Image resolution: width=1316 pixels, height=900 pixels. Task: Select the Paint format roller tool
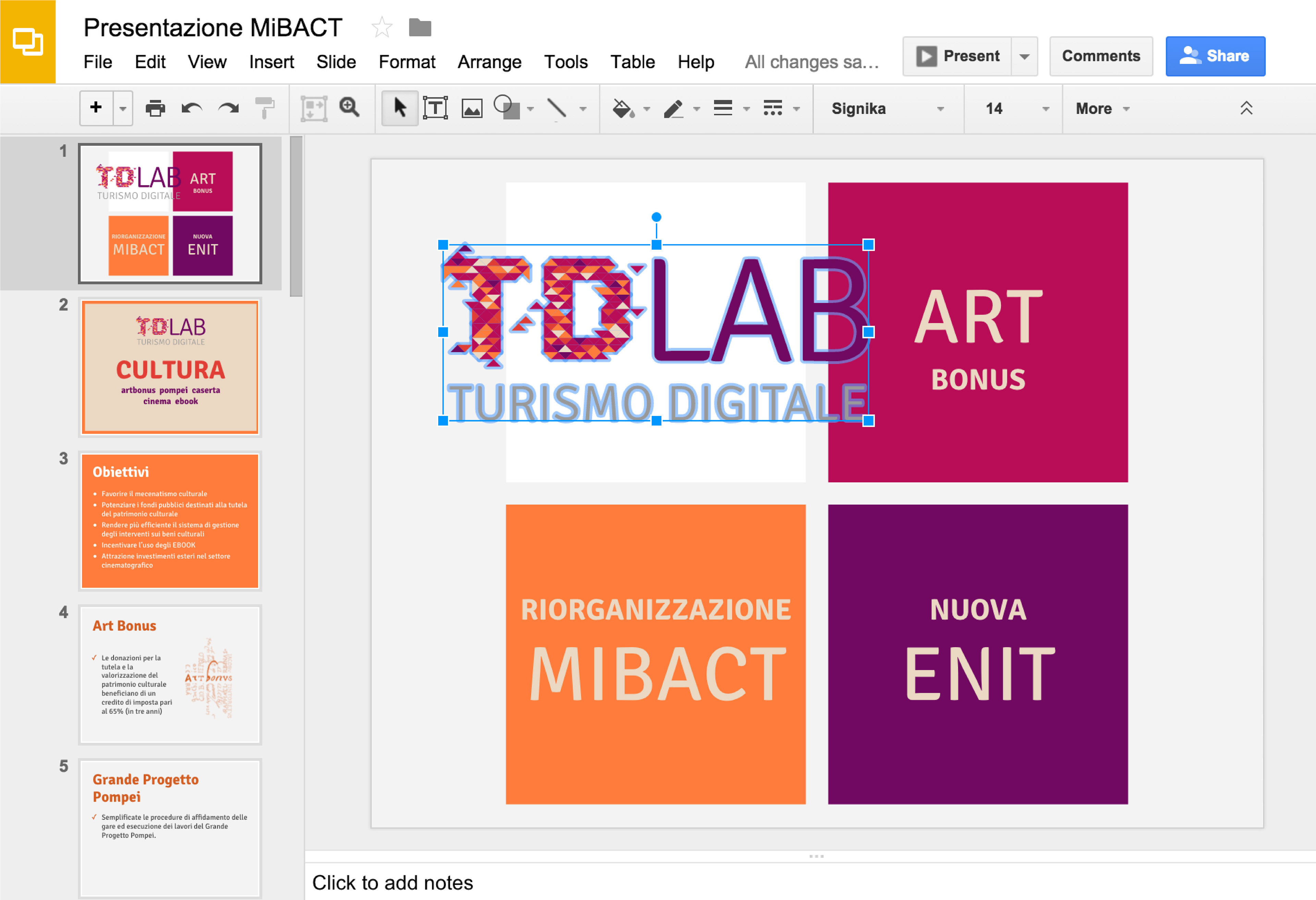[x=265, y=108]
